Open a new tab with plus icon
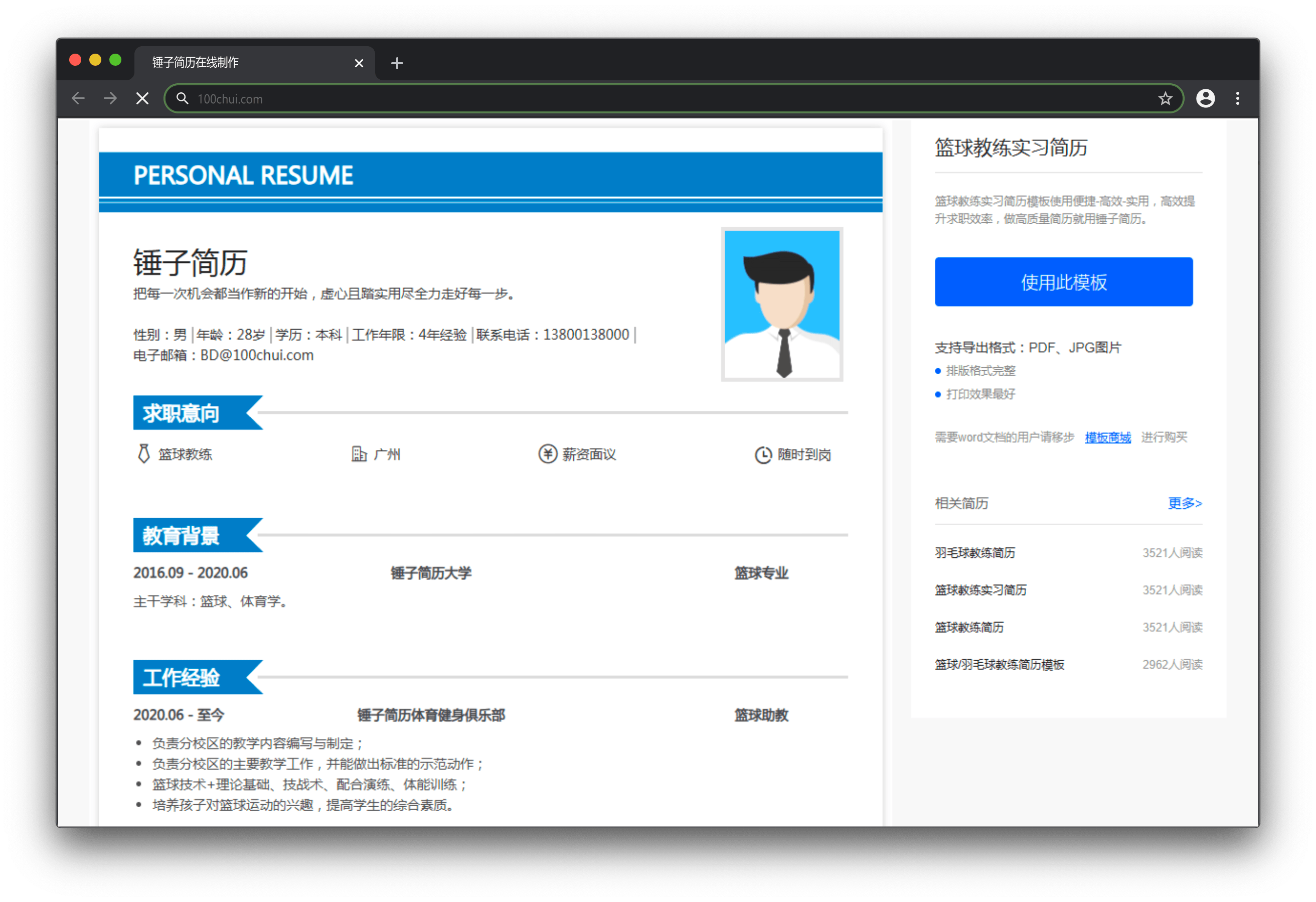This screenshot has width=1316, height=902. [397, 63]
